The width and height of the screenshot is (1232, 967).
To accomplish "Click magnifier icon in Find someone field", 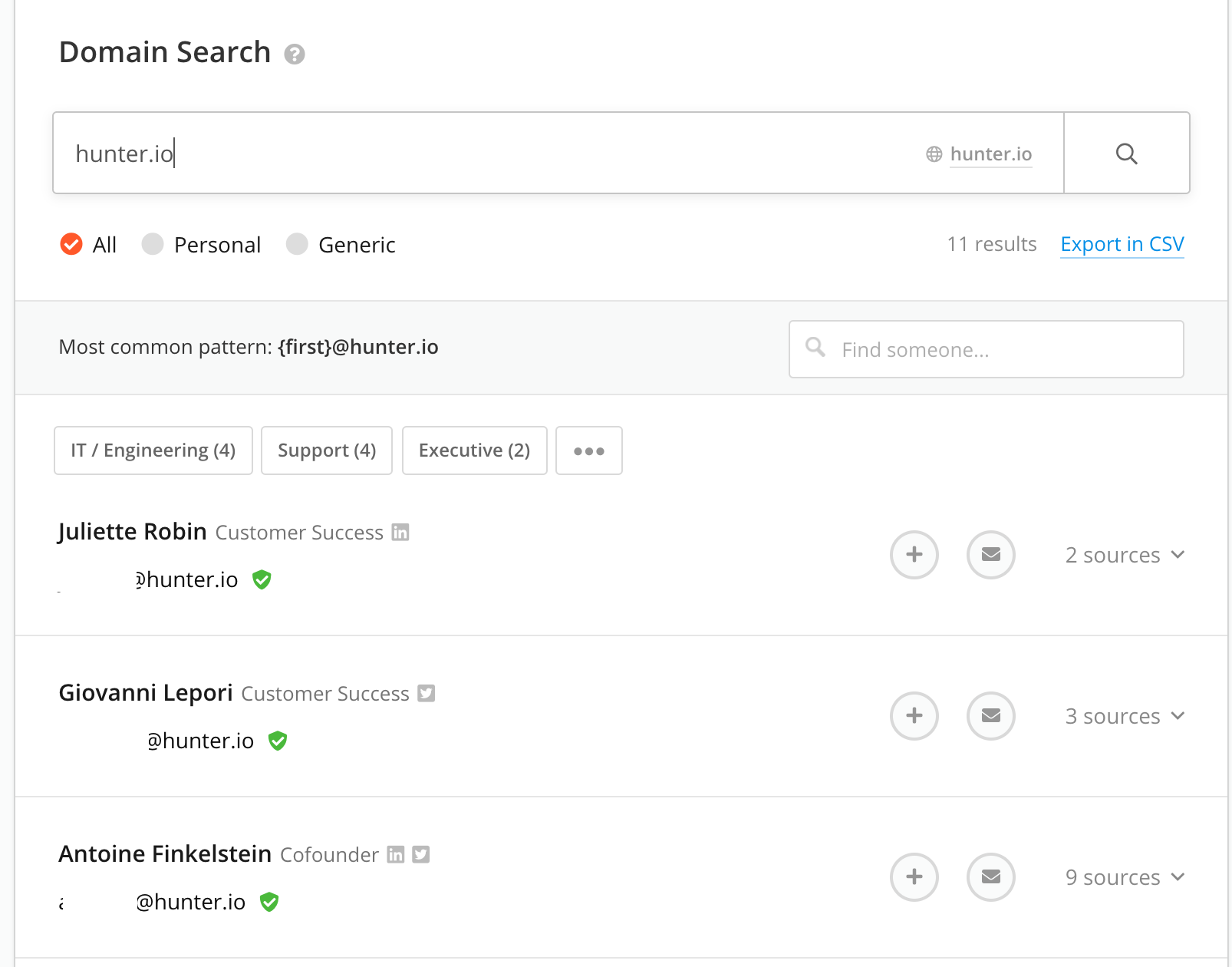I will click(815, 348).
